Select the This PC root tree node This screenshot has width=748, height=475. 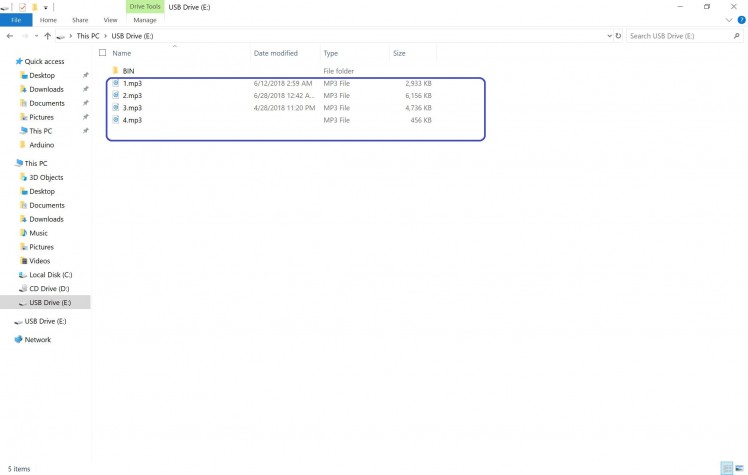click(36, 163)
